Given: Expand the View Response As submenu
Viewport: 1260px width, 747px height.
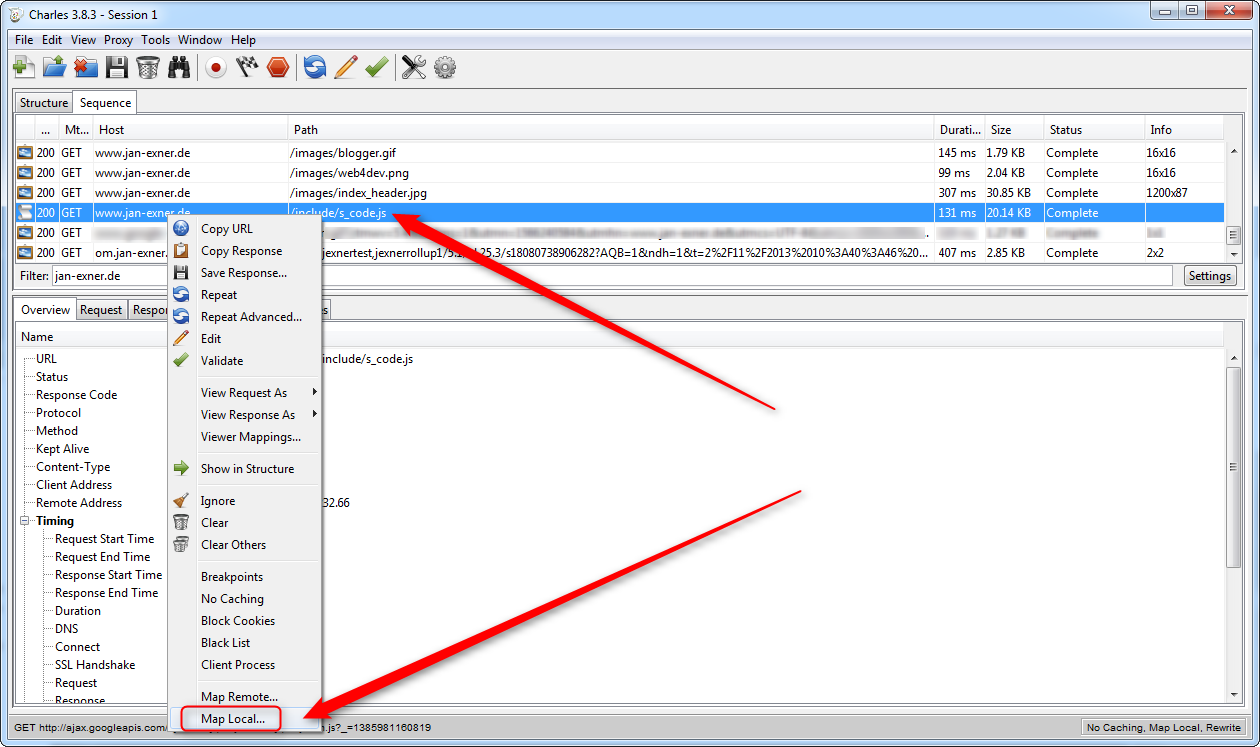Looking at the screenshot, I should [248, 415].
